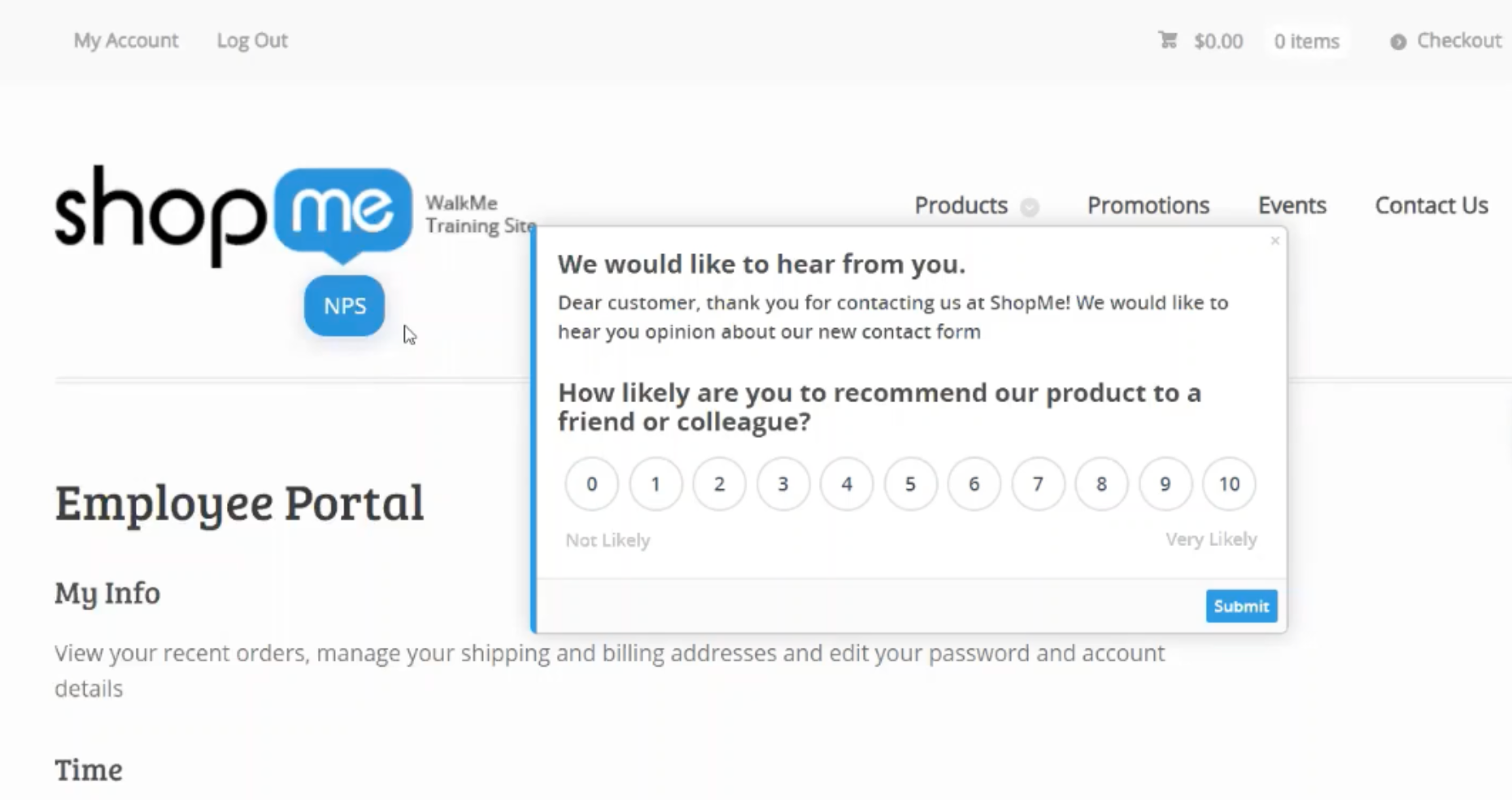The width and height of the screenshot is (1512, 800).
Task: Click the shopping cart icon
Action: 1168,40
